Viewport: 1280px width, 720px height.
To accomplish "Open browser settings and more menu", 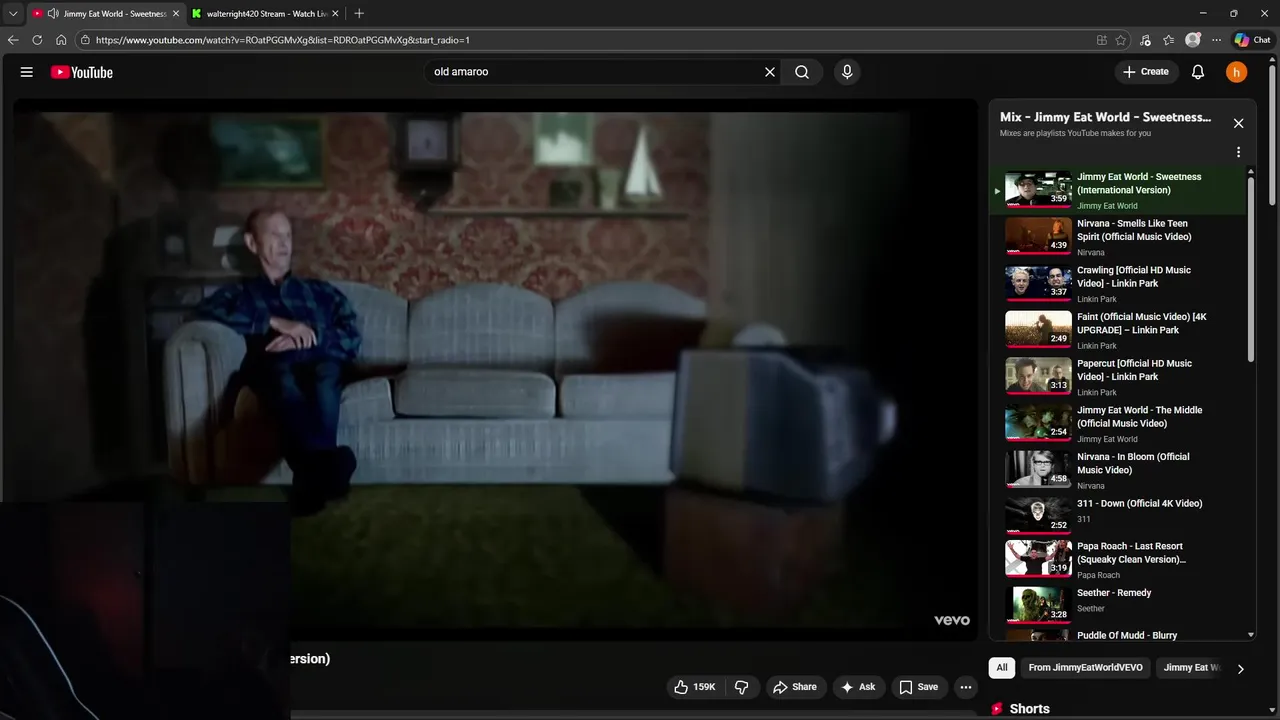I will pyautogui.click(x=1216, y=40).
